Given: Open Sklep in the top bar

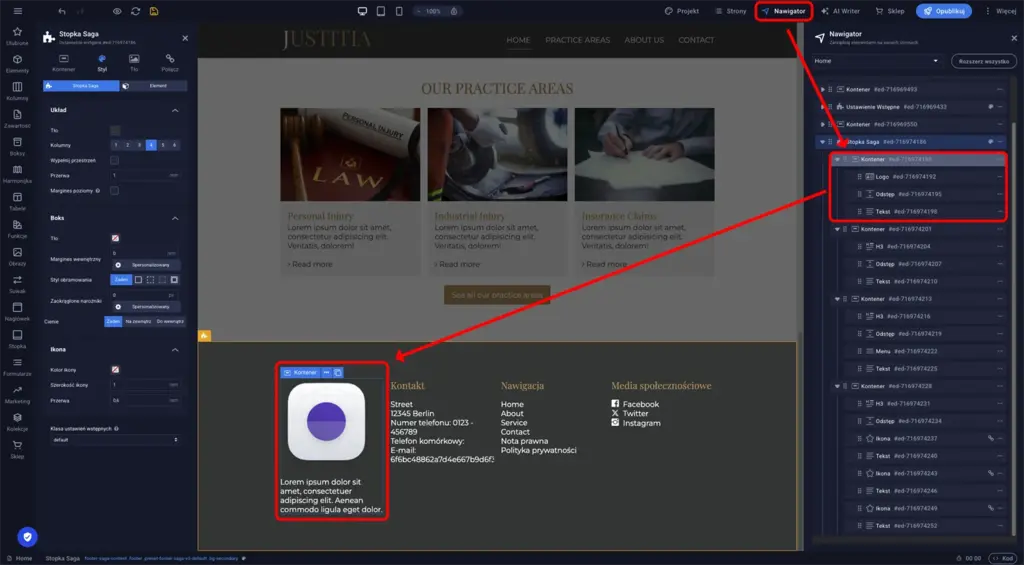Looking at the screenshot, I should point(890,11).
